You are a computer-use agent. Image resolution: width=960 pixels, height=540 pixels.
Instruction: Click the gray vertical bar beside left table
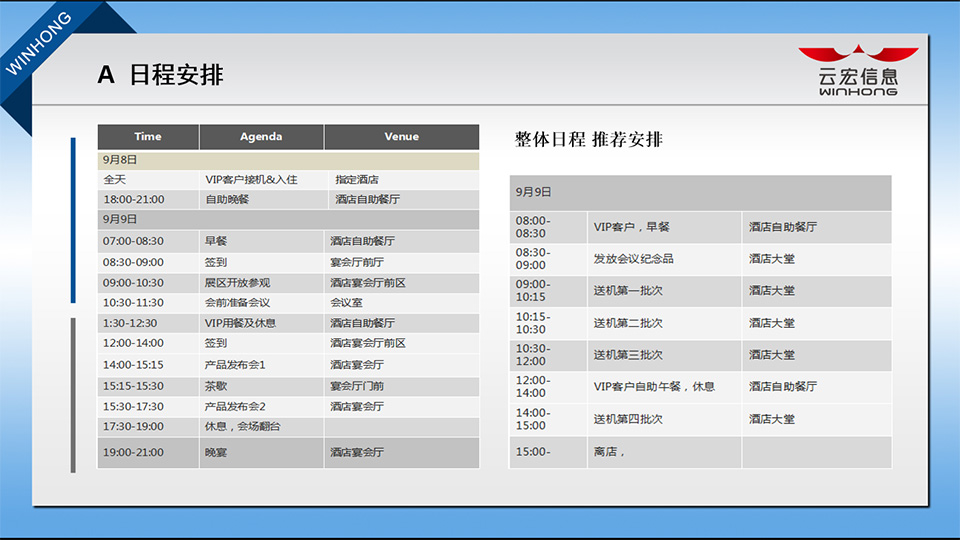click(73, 395)
